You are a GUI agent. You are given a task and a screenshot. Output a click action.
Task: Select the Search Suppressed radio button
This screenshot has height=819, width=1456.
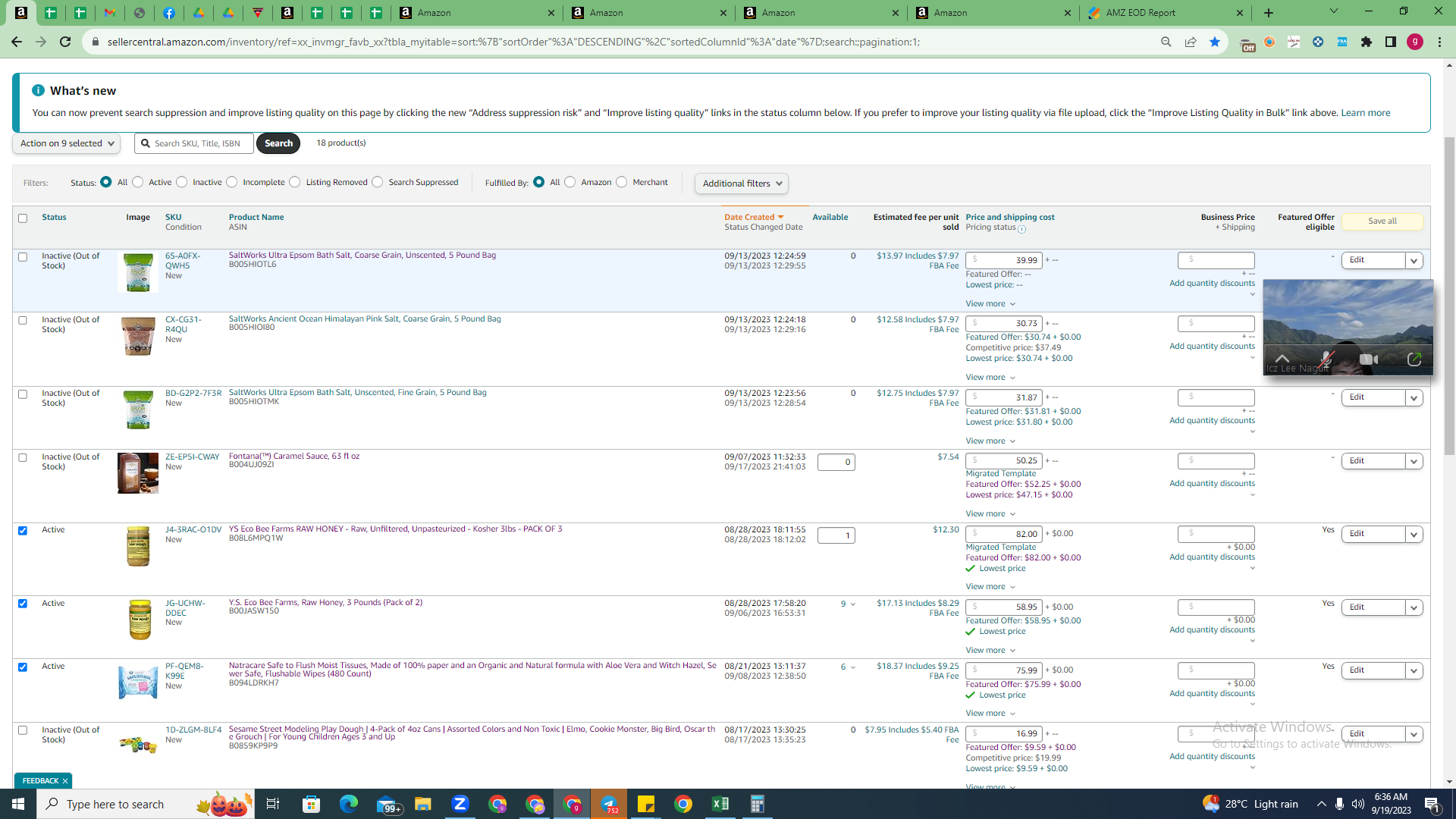378,182
